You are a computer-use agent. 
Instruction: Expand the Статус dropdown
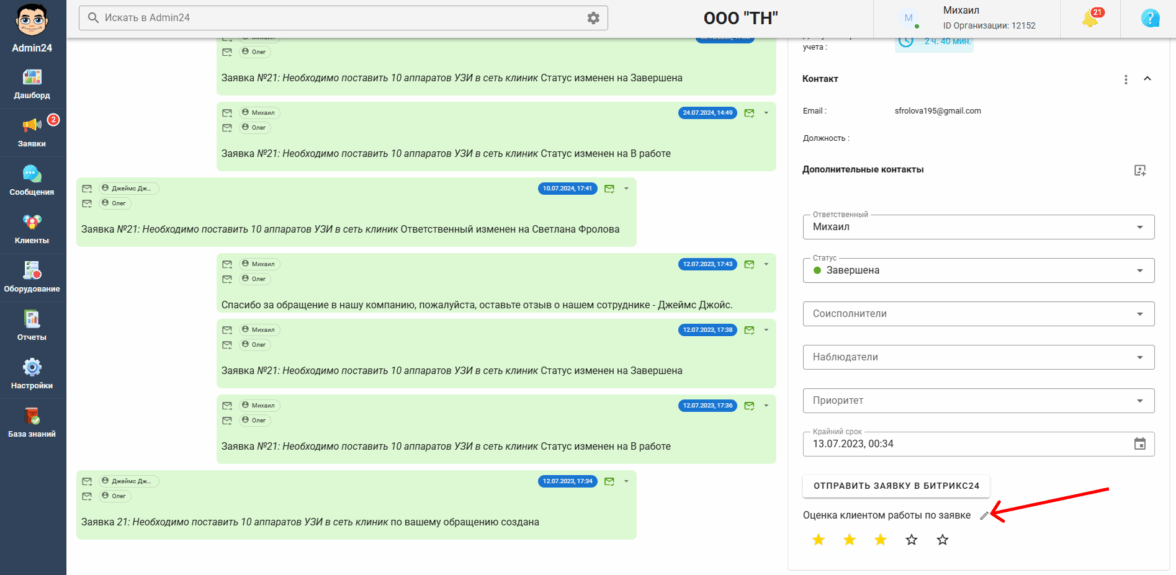coord(978,271)
